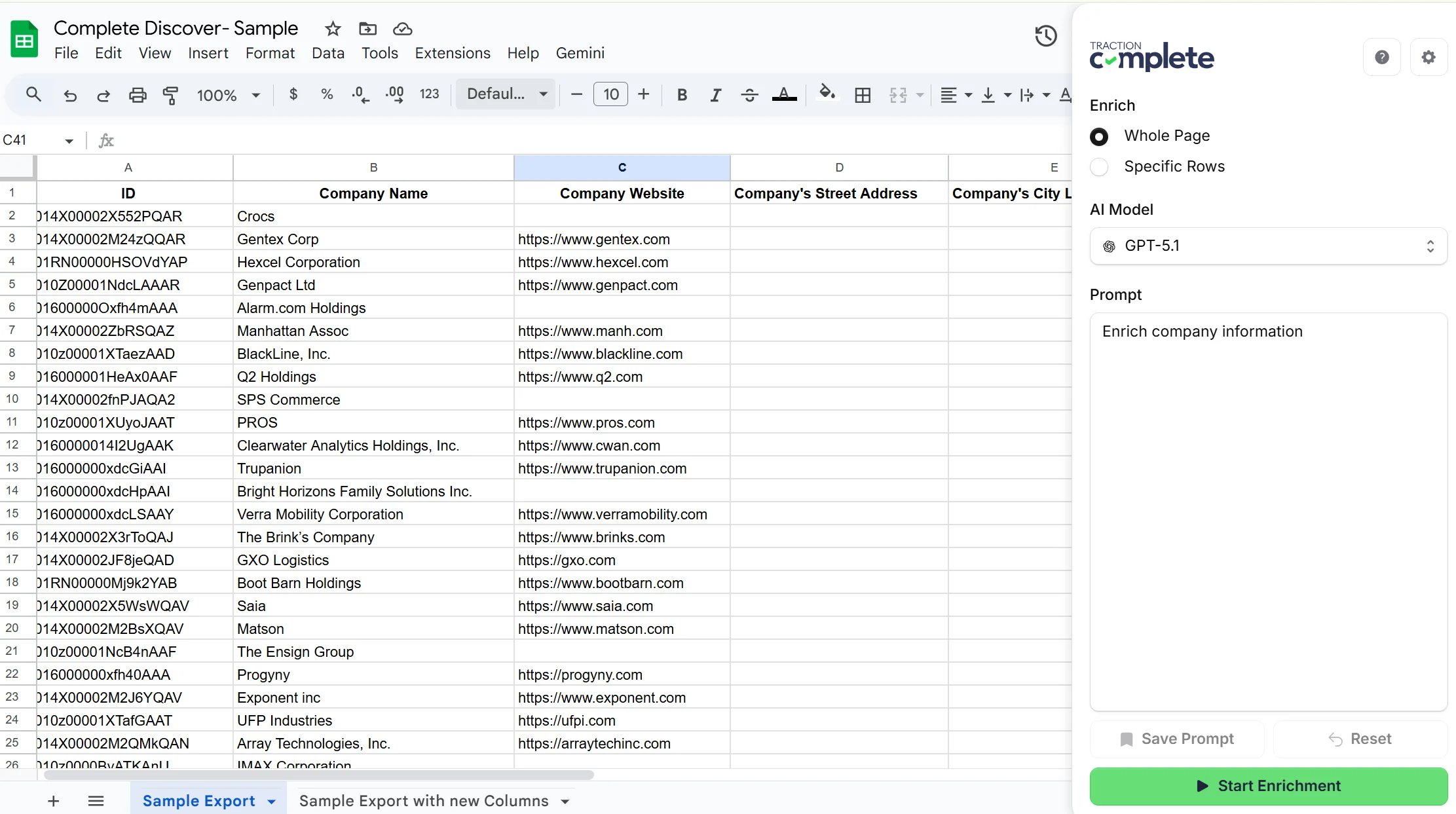Open the GPT-5.1 AI Model dropdown

pos(1268,246)
